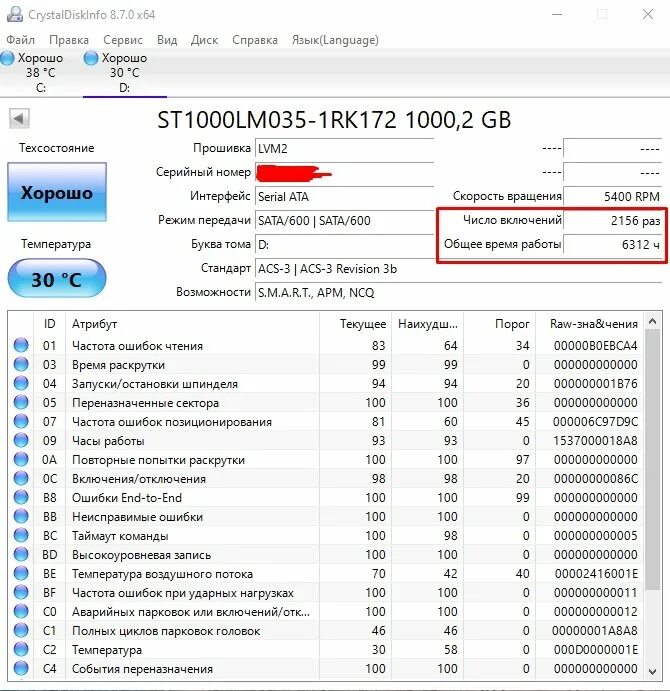The width and height of the screenshot is (670, 691).
Task: Open the Правка menu
Action: (x=69, y=40)
